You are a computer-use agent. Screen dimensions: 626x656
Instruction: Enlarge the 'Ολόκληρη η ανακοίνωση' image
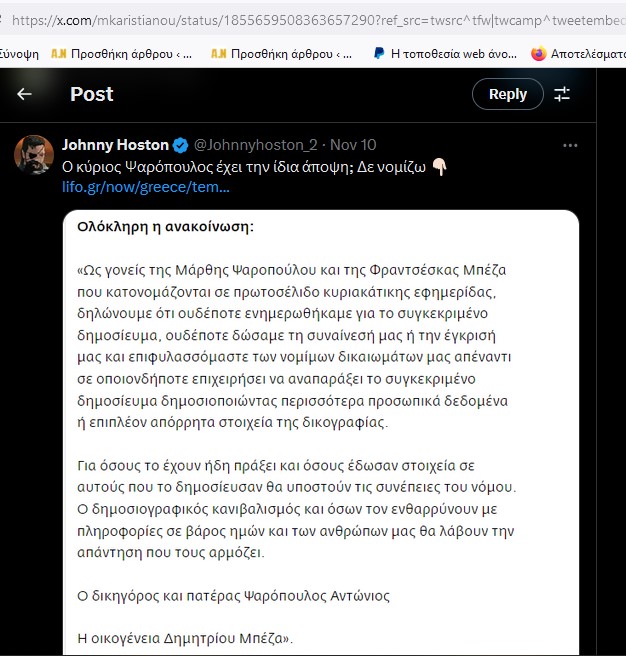tap(321, 433)
